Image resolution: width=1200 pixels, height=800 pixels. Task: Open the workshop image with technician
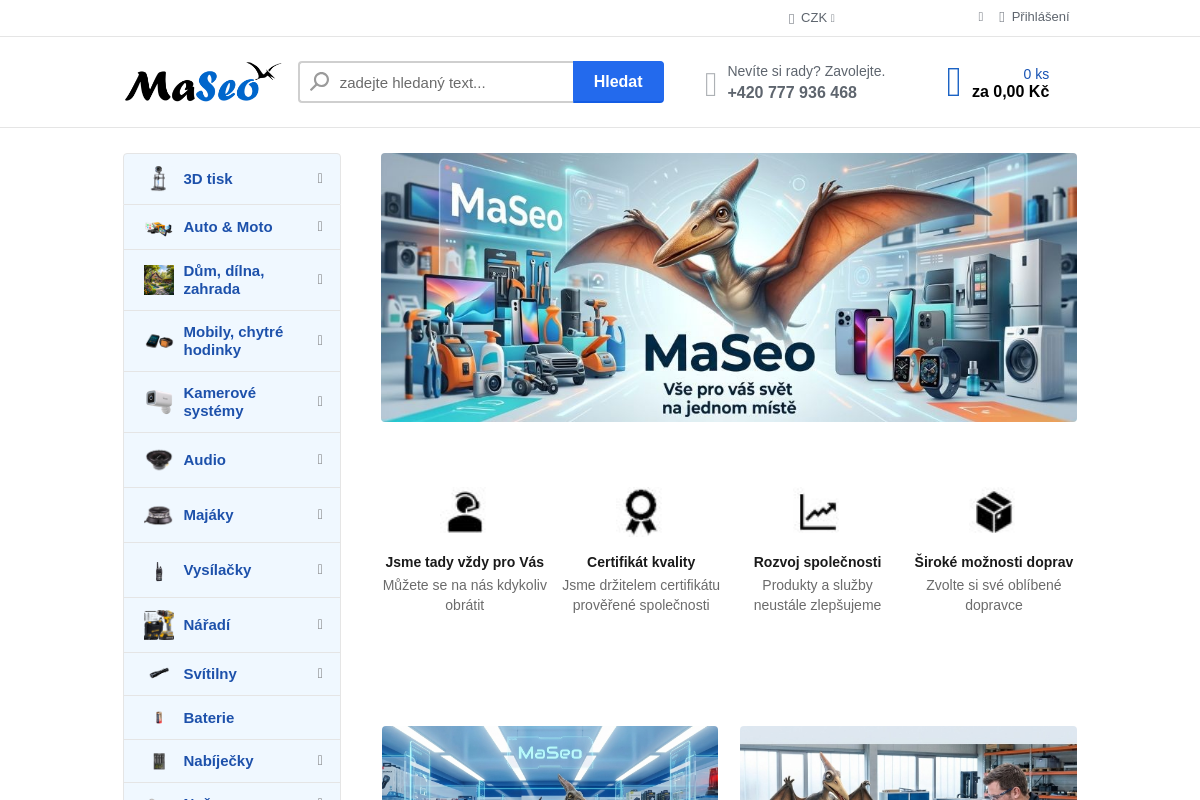coord(908,763)
